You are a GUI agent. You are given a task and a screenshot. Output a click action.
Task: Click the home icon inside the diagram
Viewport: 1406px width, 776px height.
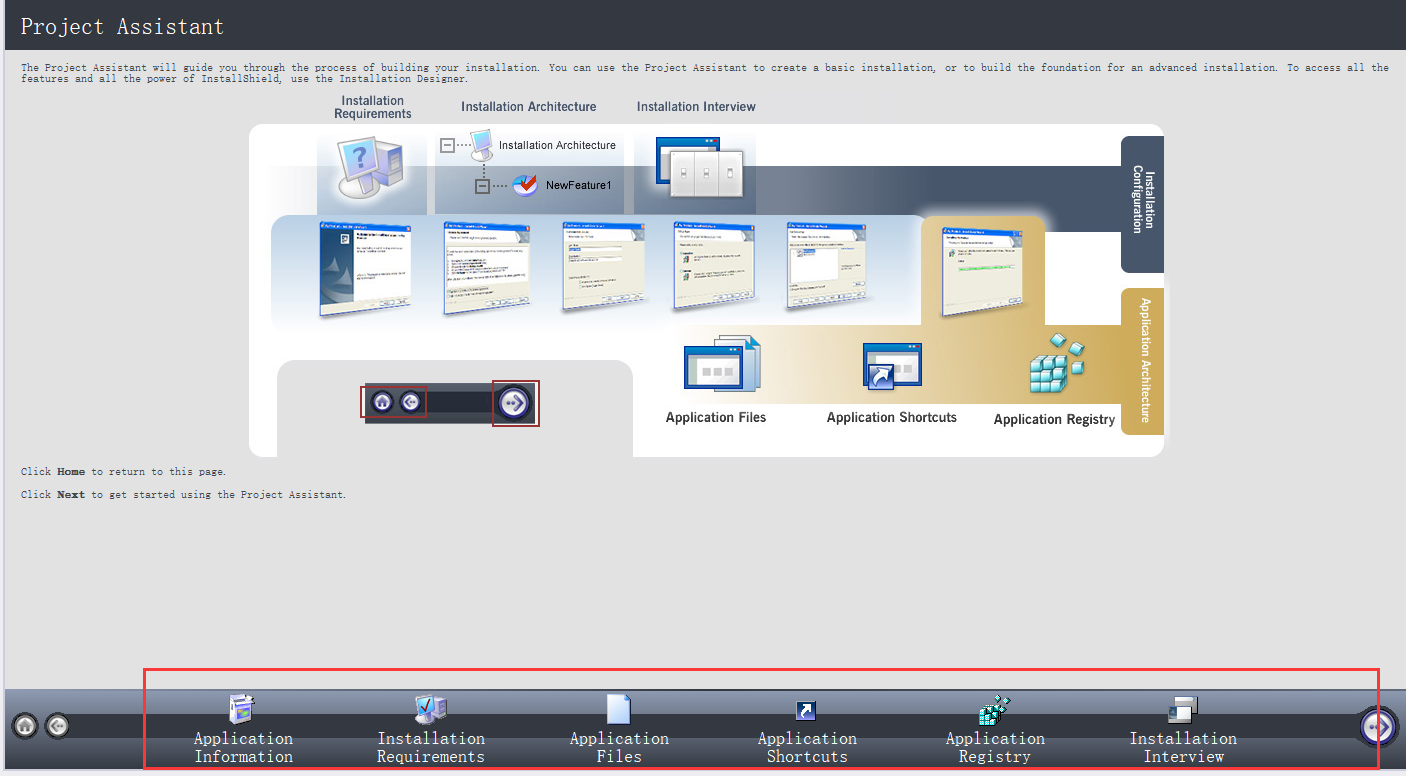tap(382, 402)
